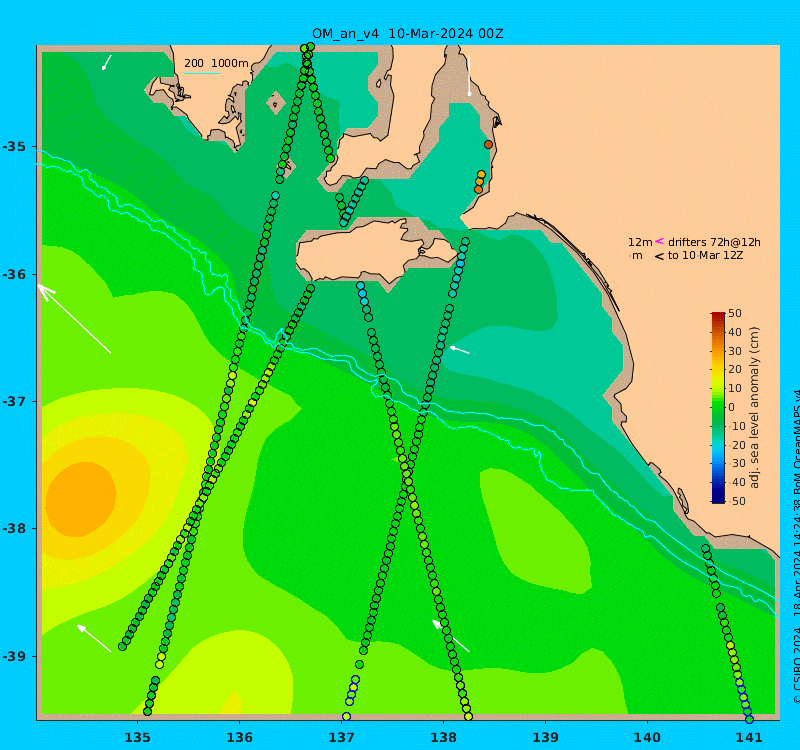Click the '200 1000m' depth contour legend label
This screenshot has height=750, width=800.
216,63
